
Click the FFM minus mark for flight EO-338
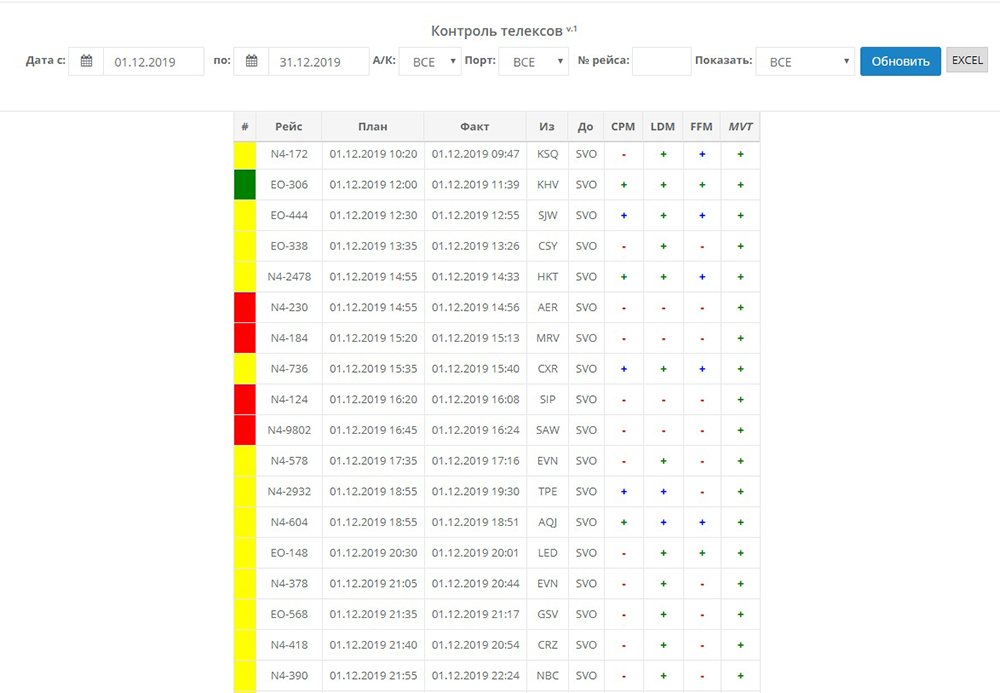702,247
